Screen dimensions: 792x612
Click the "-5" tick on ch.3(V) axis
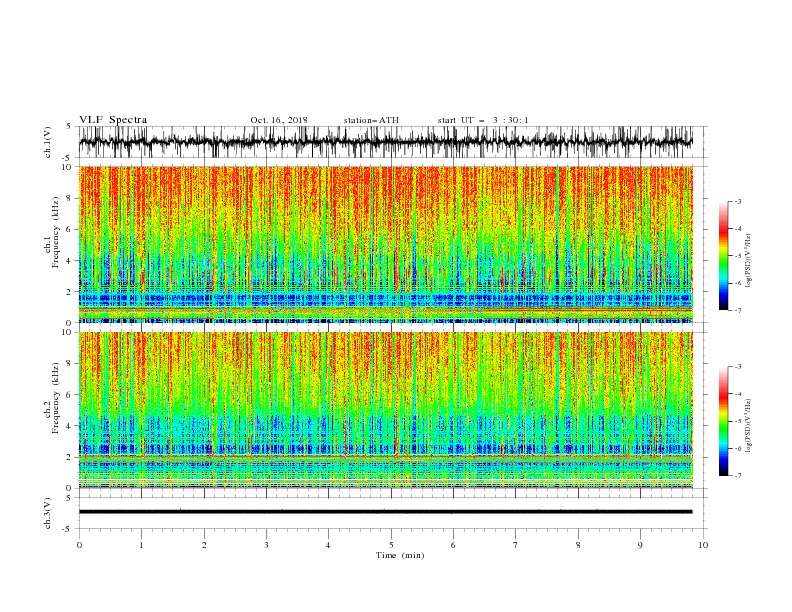point(68,529)
